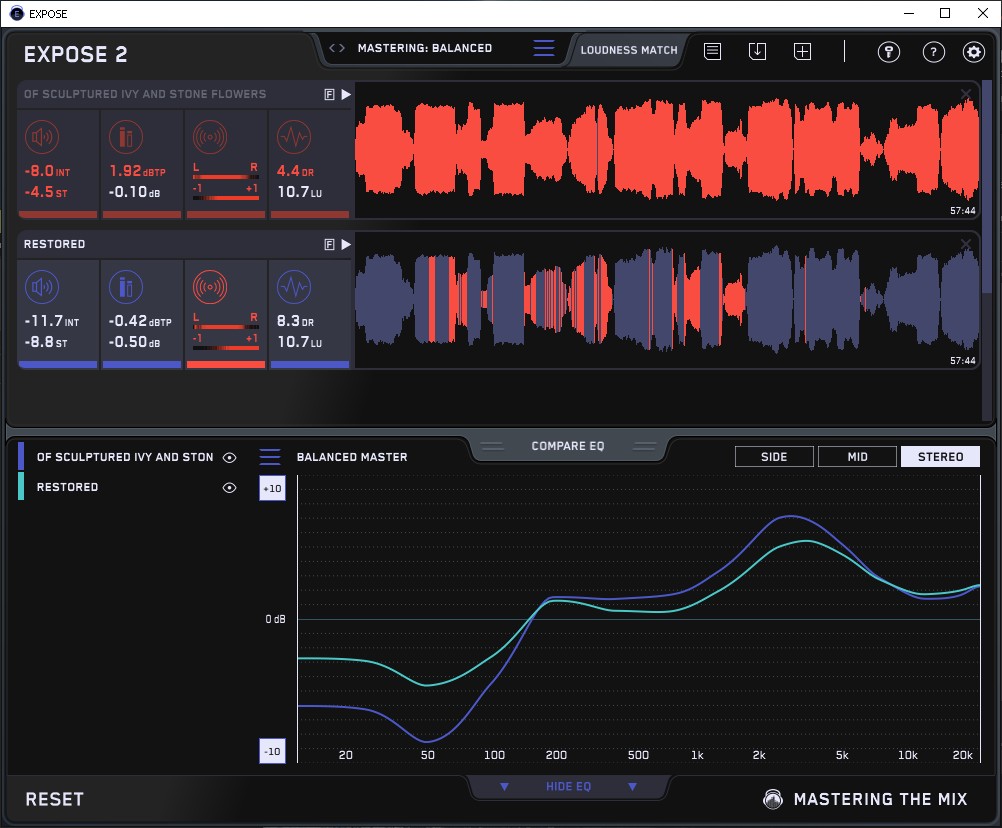This screenshot has height=828, width=1002.
Task: Toggle visibility of the Of Sculptured Ivy EQ curve
Action: pyautogui.click(x=229, y=457)
